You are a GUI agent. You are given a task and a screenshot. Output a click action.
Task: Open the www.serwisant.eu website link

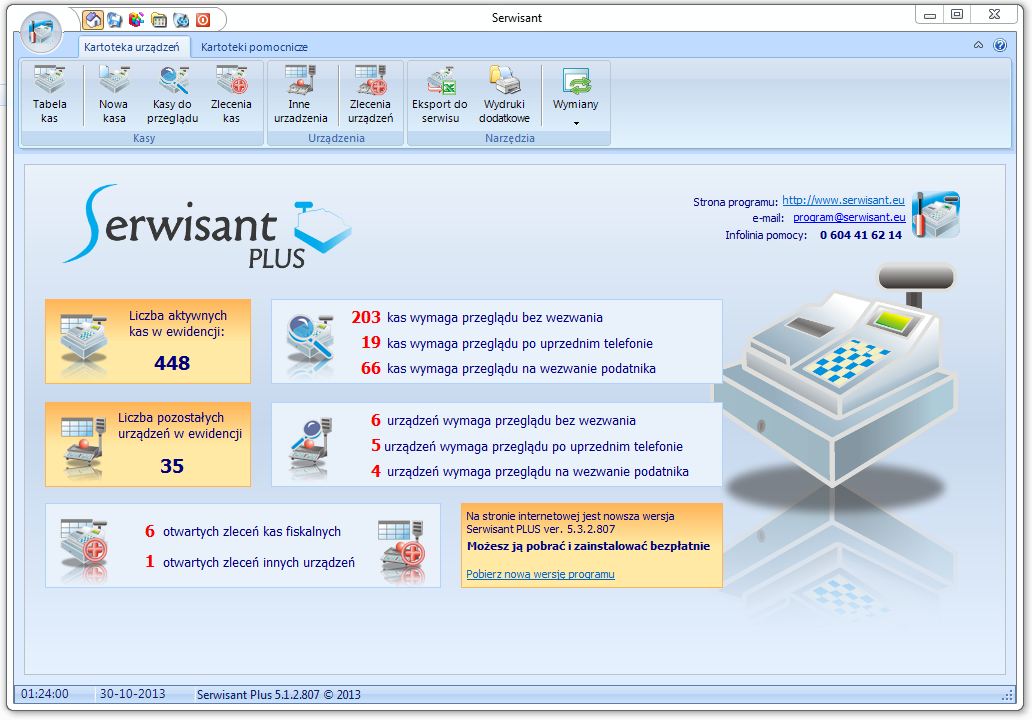click(x=843, y=200)
